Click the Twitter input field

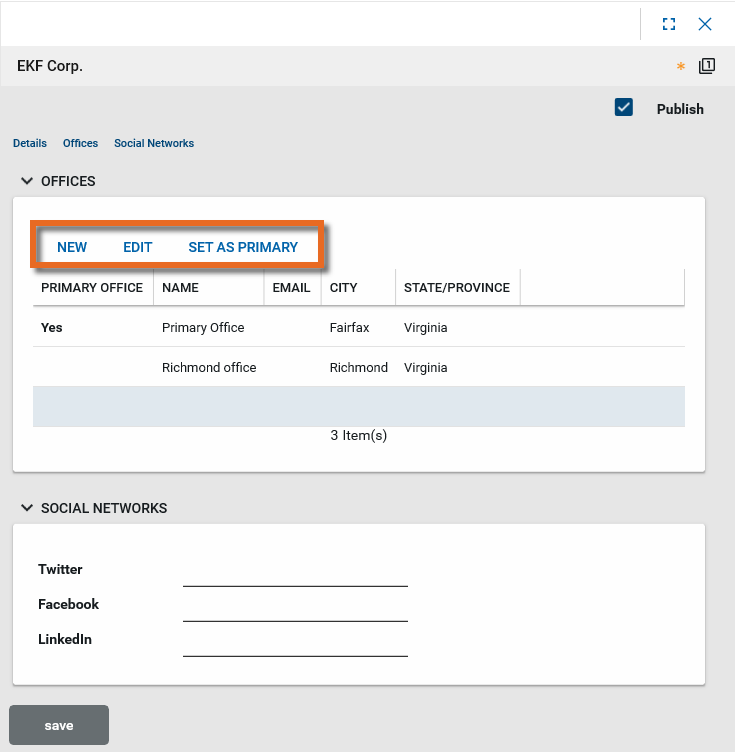(x=295, y=573)
